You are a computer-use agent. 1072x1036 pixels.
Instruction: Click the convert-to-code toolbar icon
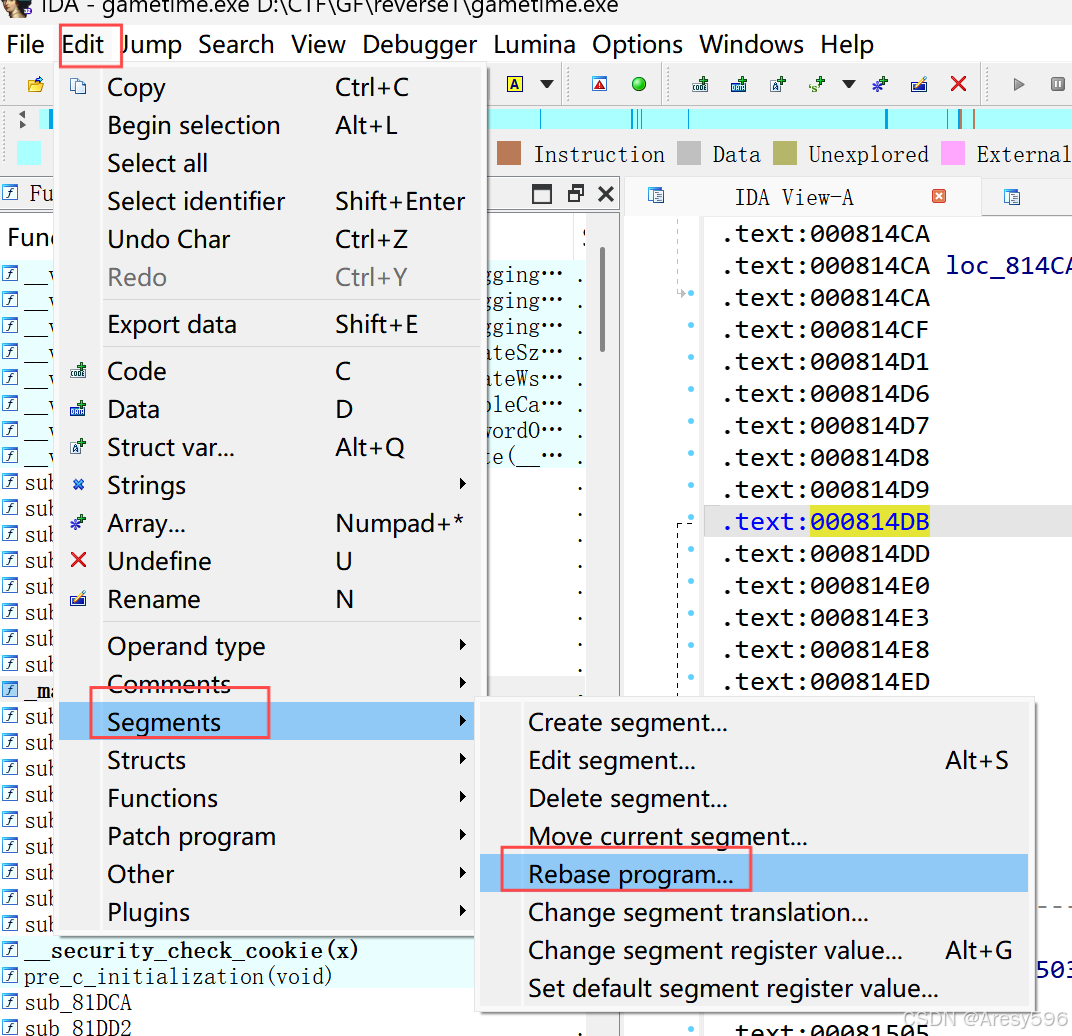(x=700, y=84)
